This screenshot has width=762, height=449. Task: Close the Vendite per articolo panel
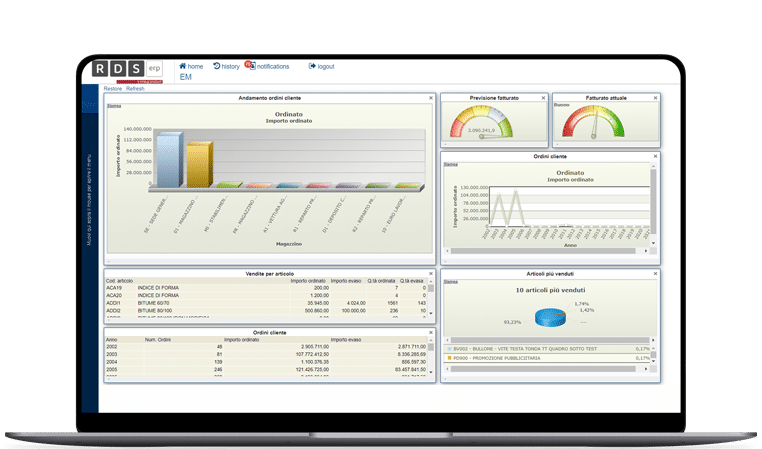pos(431,273)
